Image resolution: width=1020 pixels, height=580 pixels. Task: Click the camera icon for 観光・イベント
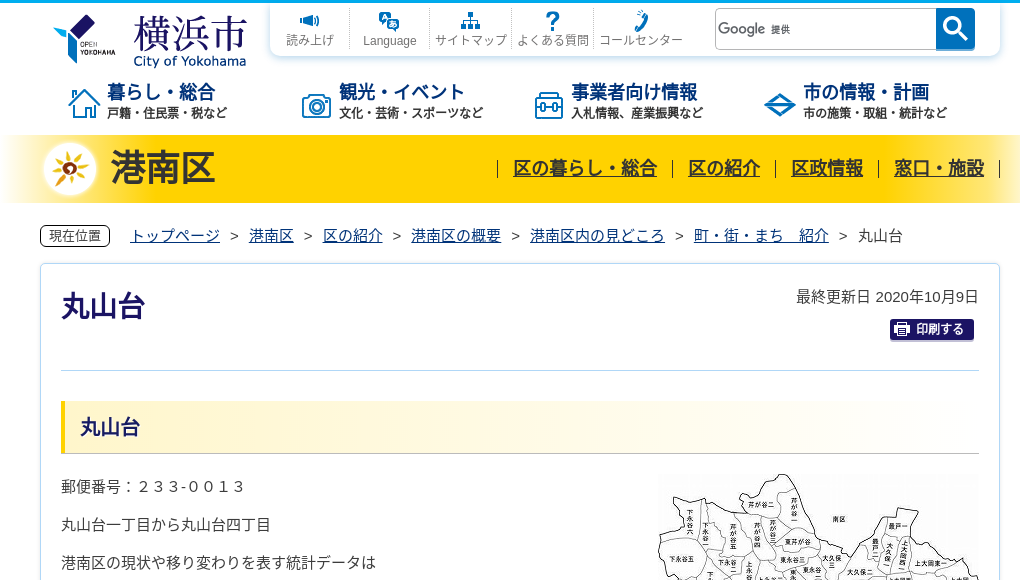[317, 103]
